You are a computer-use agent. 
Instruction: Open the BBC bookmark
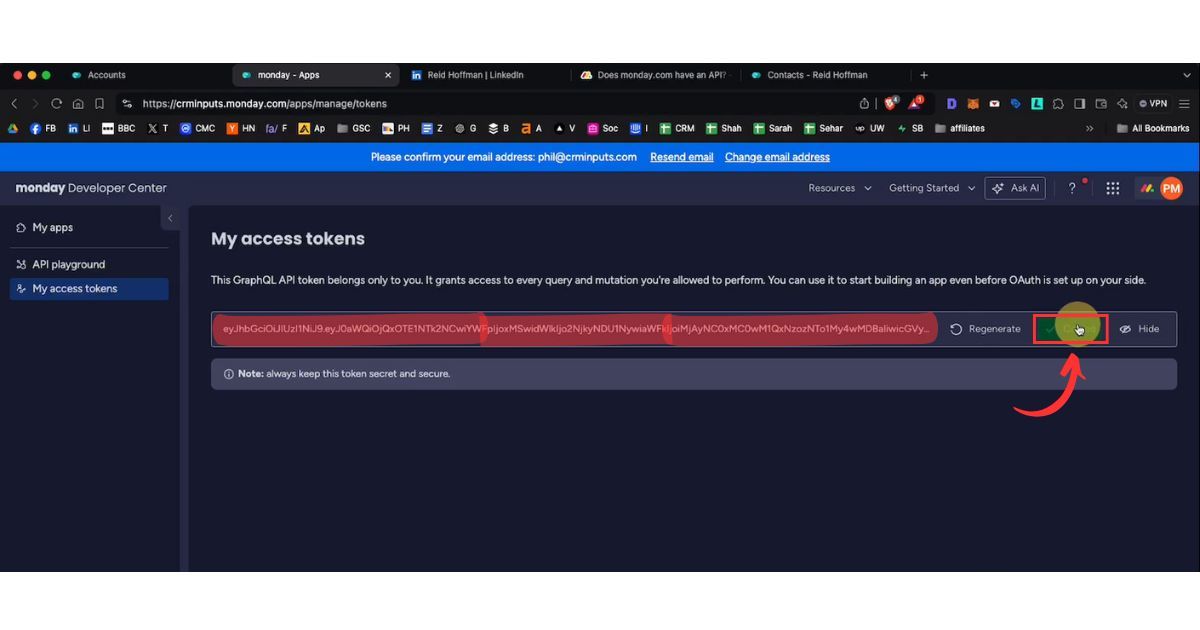click(118, 128)
